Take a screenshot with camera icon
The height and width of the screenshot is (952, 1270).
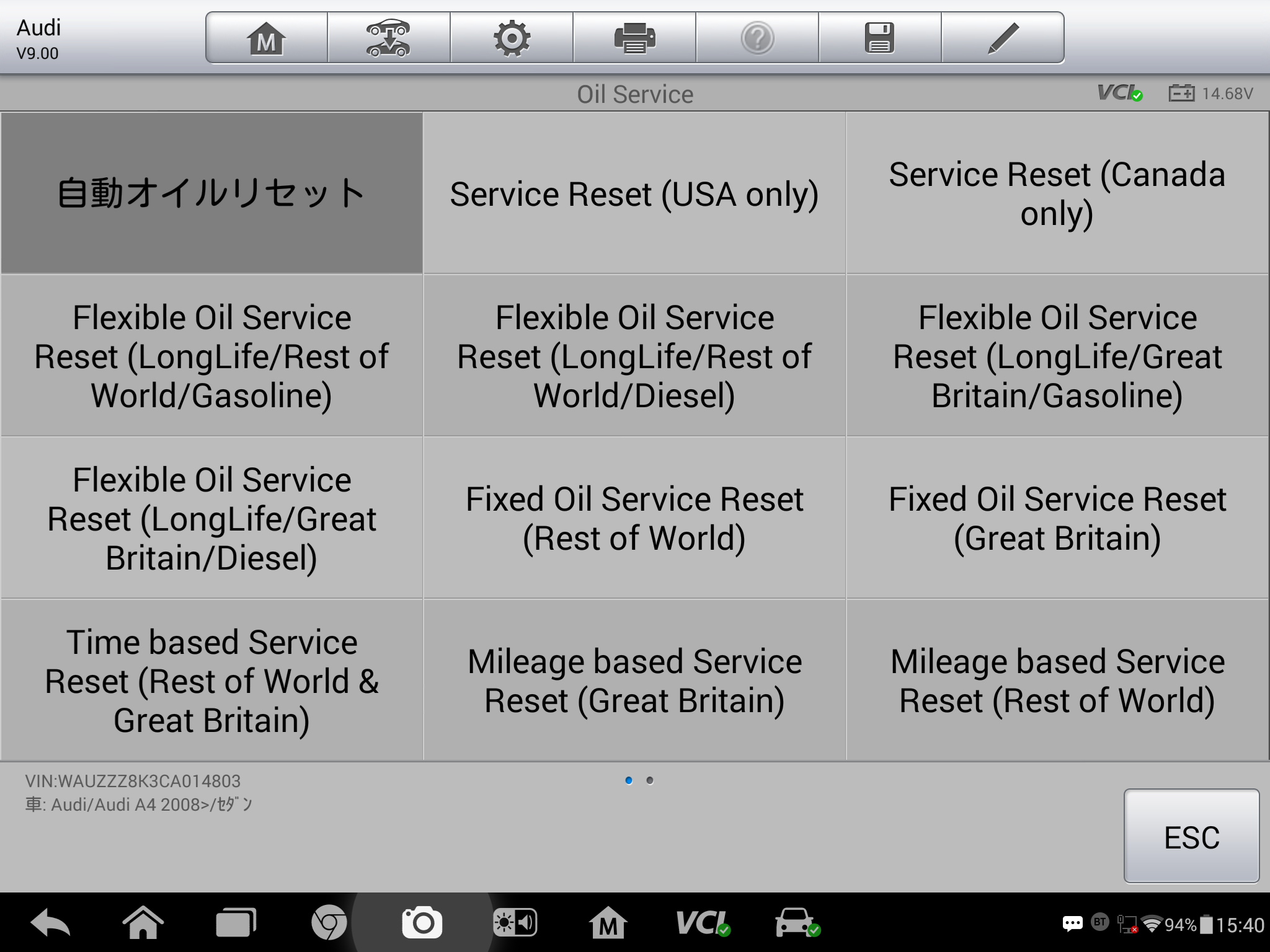tap(422, 923)
